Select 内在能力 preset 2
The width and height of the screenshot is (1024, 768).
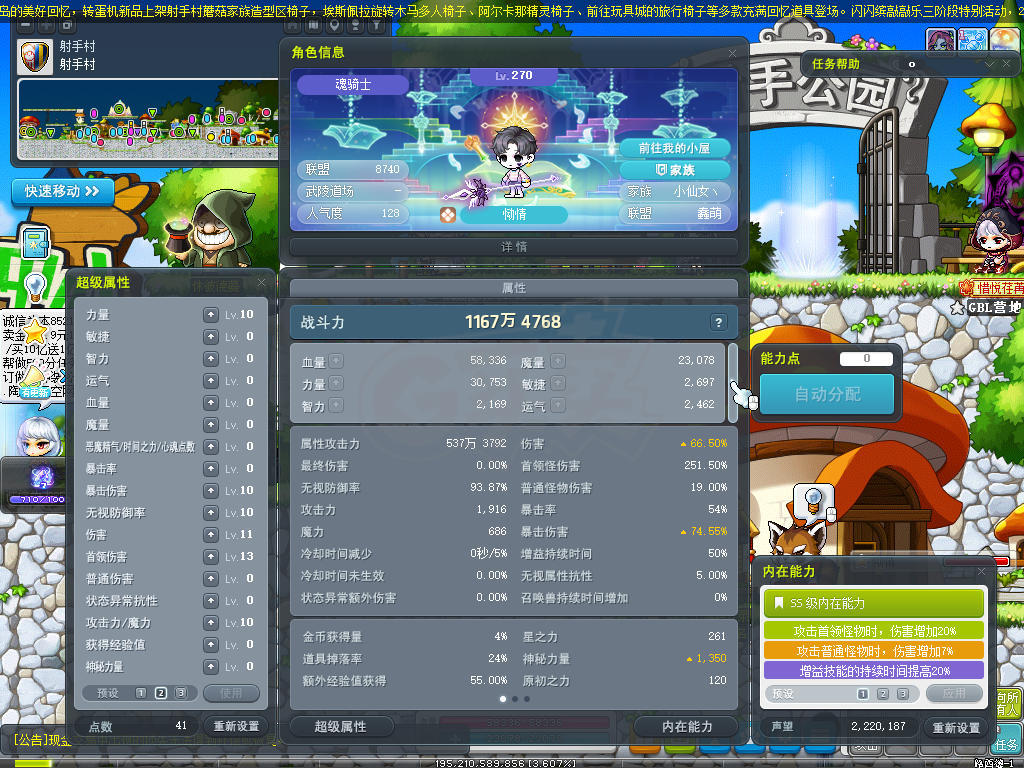(x=883, y=694)
